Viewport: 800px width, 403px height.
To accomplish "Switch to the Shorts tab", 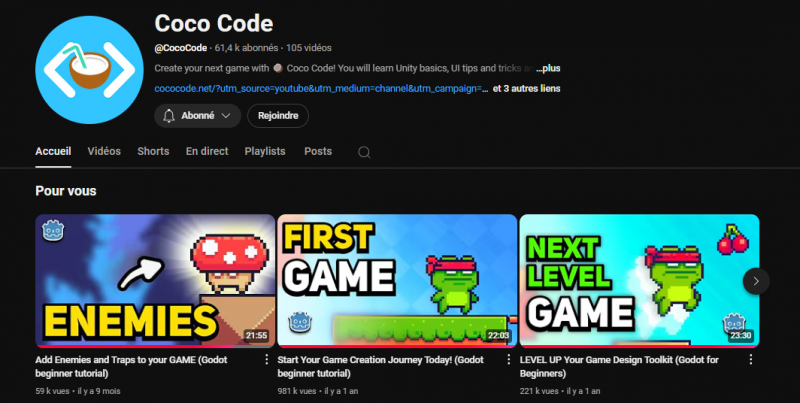I will (x=153, y=151).
